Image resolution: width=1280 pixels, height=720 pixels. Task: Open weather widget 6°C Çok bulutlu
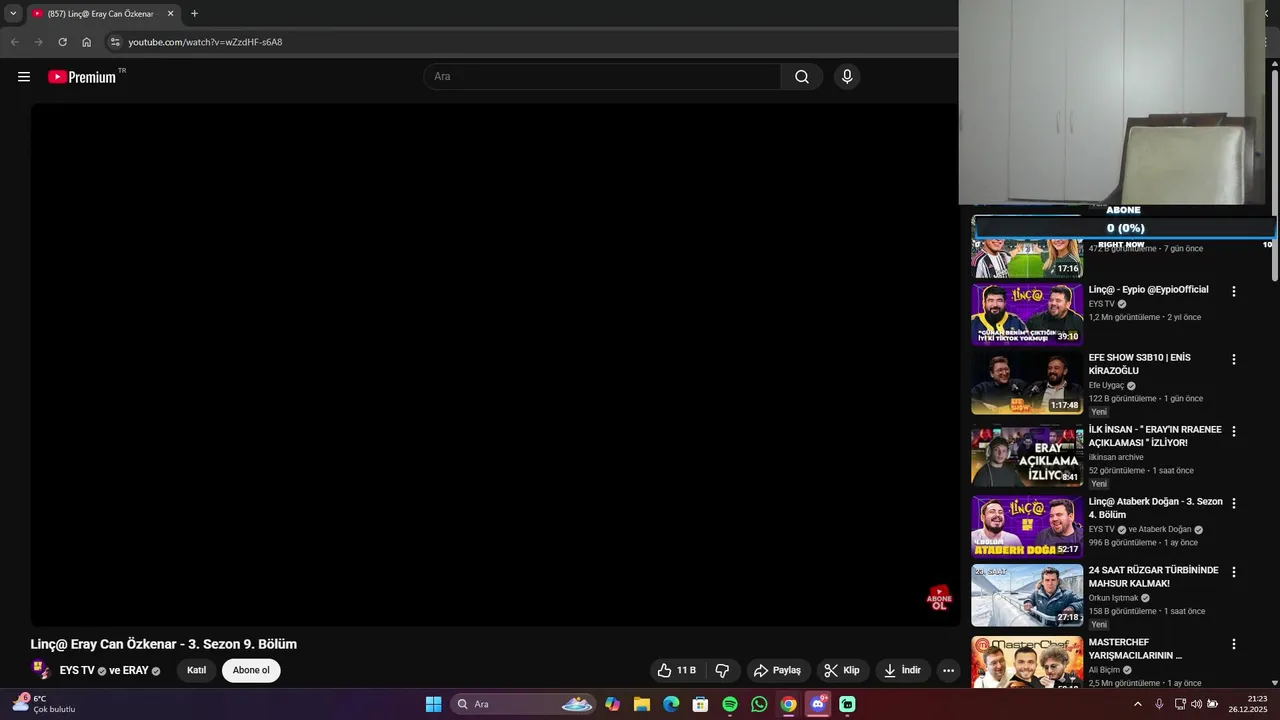pyautogui.click(x=44, y=704)
